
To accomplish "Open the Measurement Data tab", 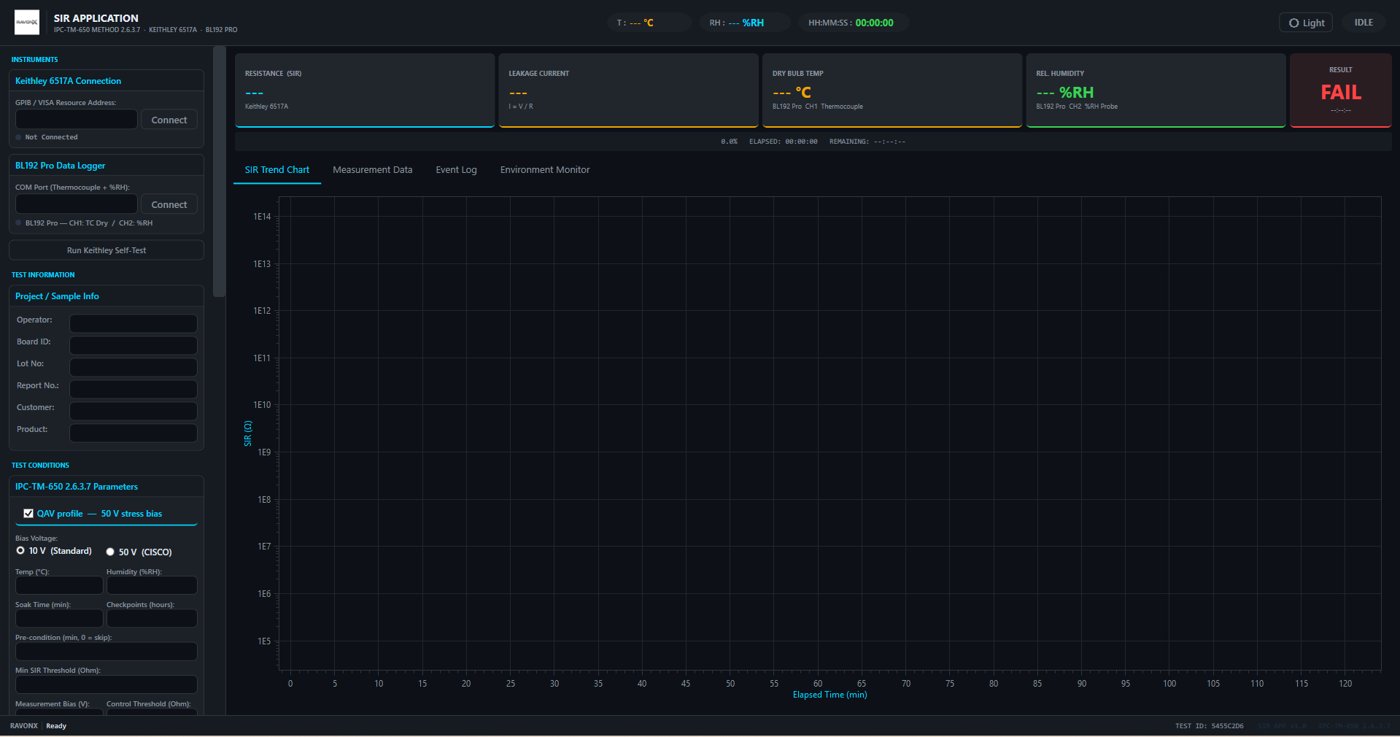I will [372, 170].
